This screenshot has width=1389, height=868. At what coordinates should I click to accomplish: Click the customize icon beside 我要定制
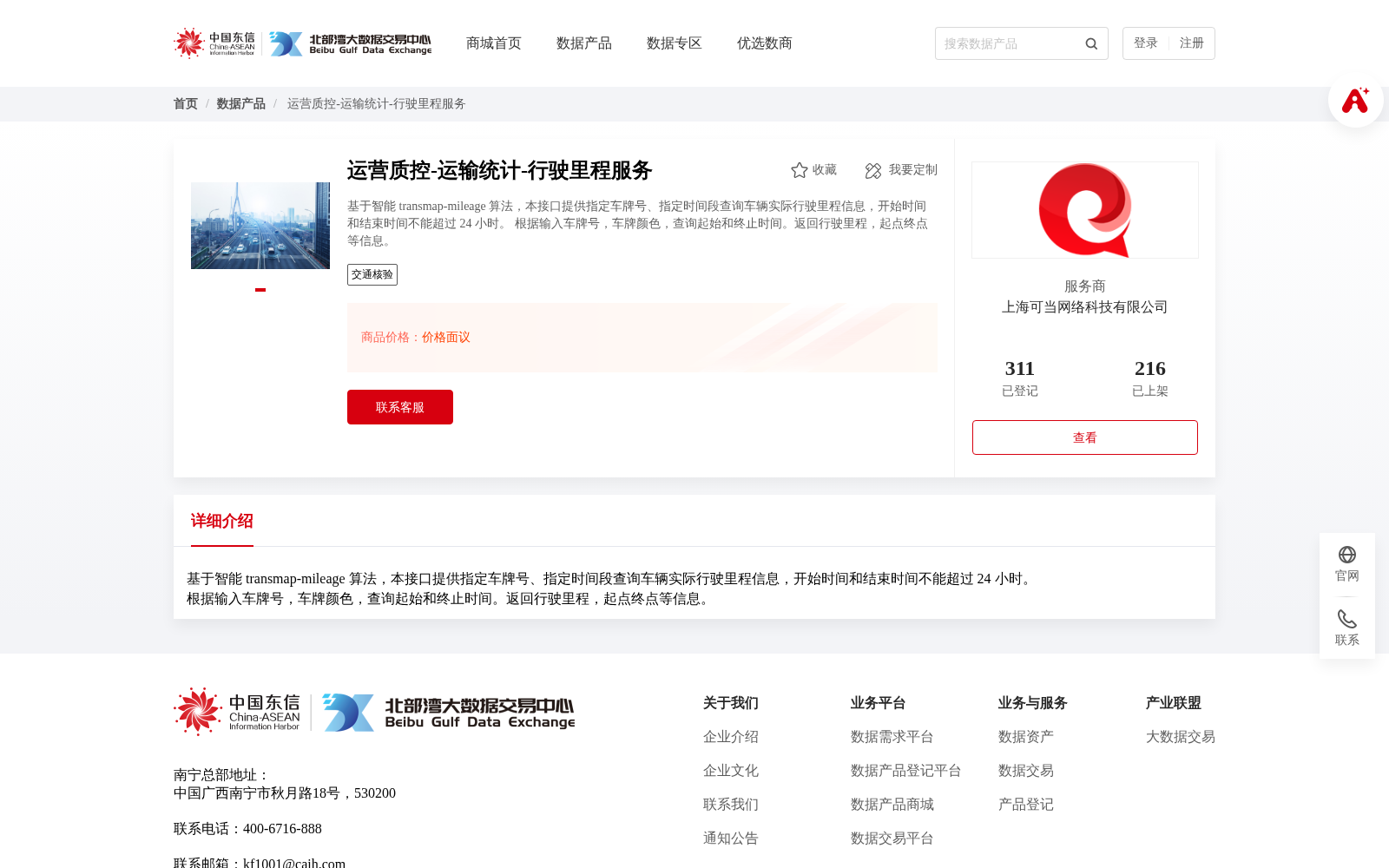tap(873, 171)
